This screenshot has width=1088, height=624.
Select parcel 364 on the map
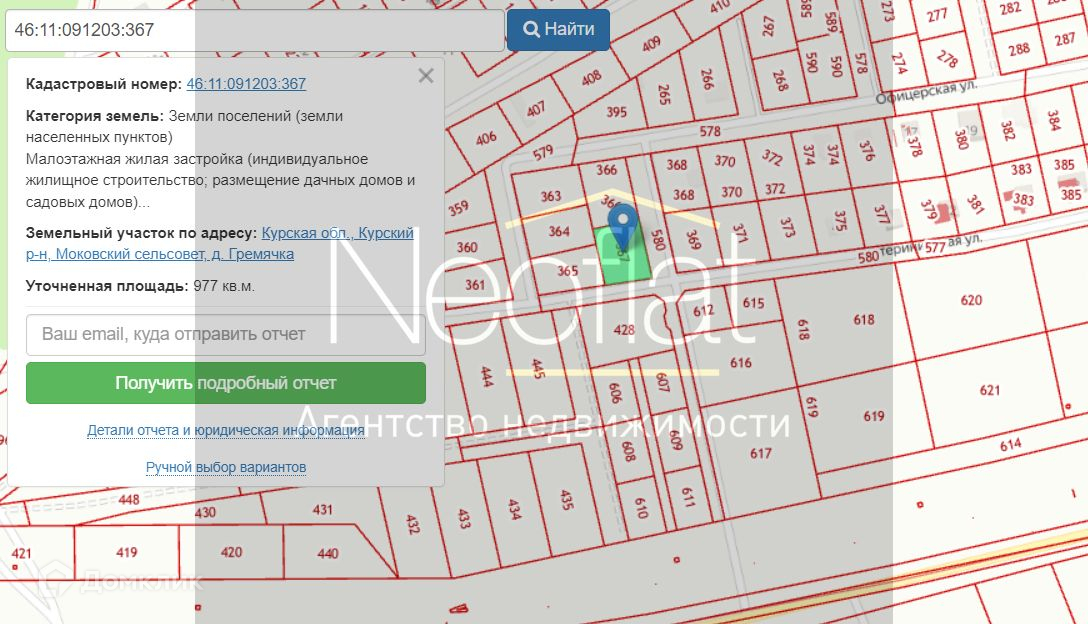(559, 231)
